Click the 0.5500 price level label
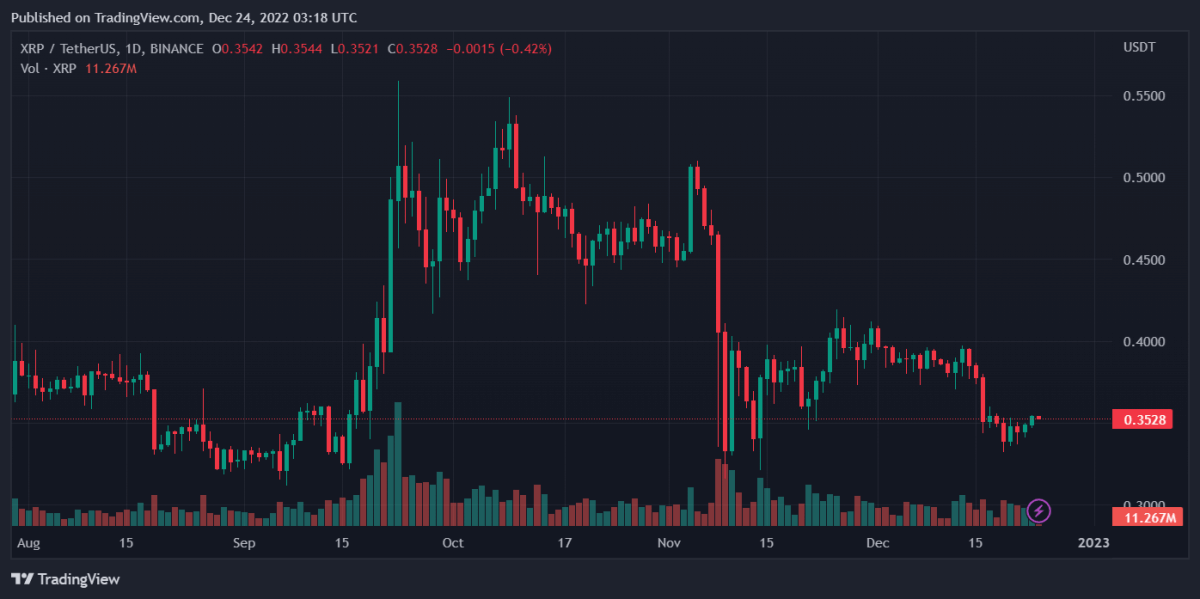This screenshot has height=599, width=1200. (1141, 97)
